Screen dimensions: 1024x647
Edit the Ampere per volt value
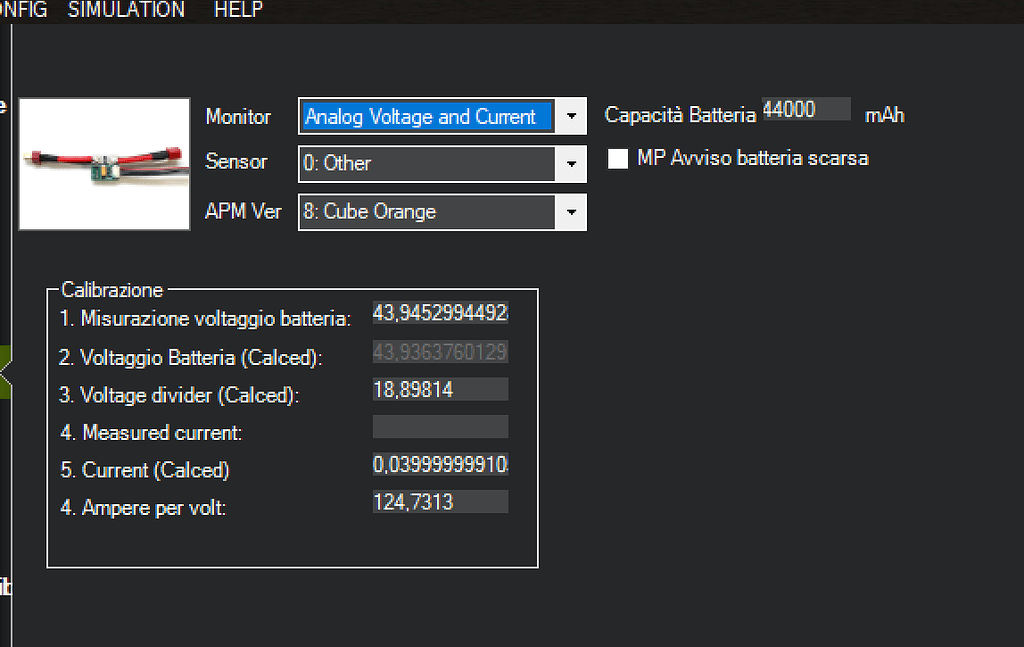pos(440,501)
